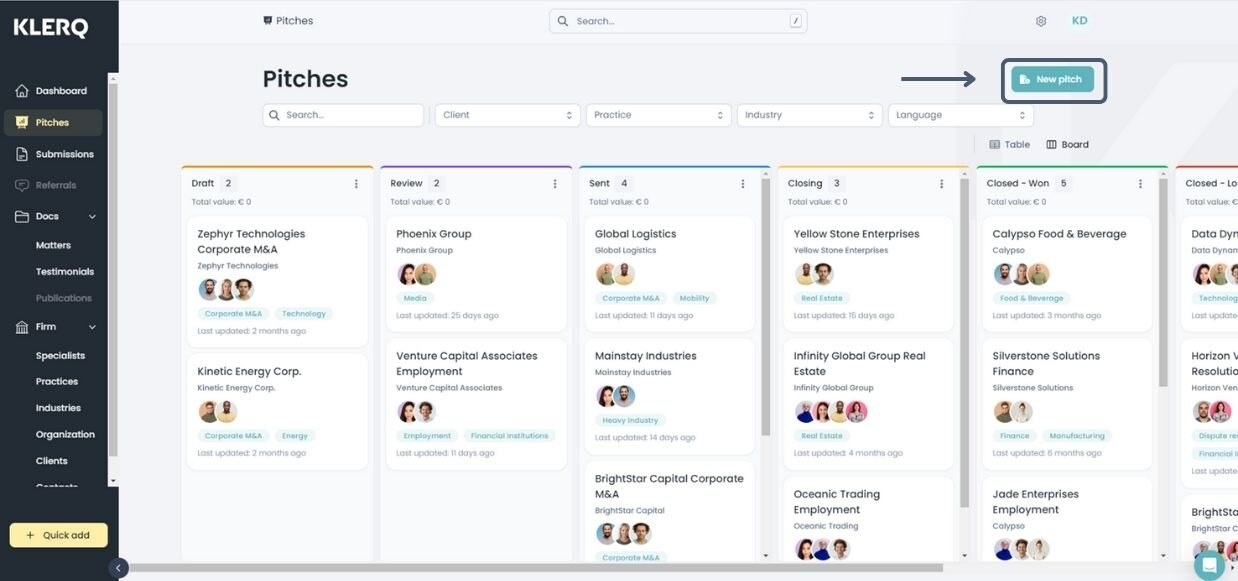1238x581 pixels.
Task: Open Silverstone Solutions Finance pitch
Action: [x=1067, y=403]
